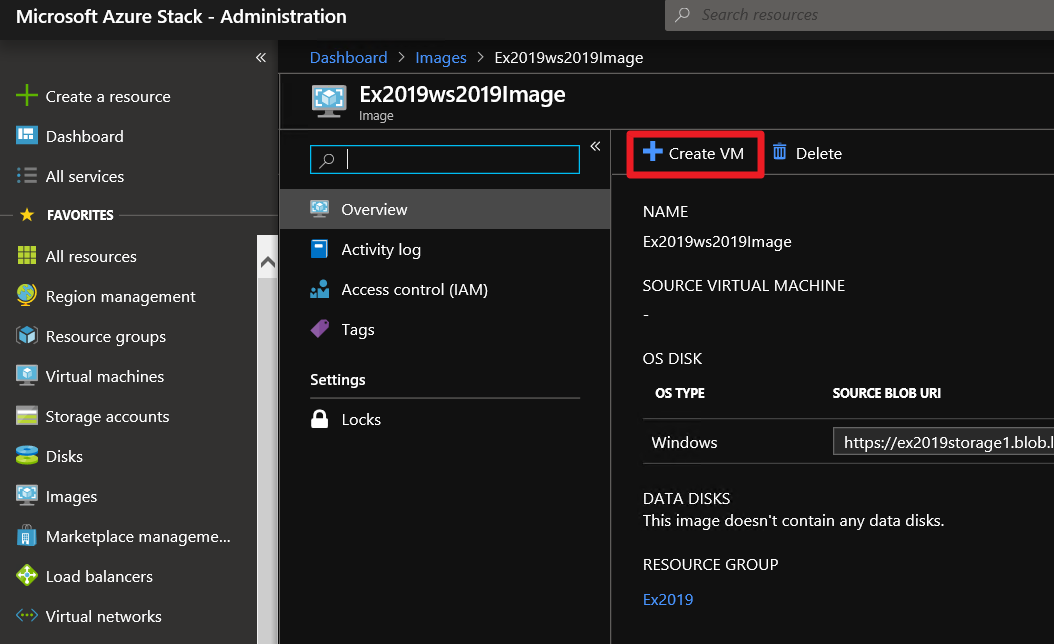The image size is (1054, 644).
Task: Collapse the image menu pane
Action: pos(595,145)
